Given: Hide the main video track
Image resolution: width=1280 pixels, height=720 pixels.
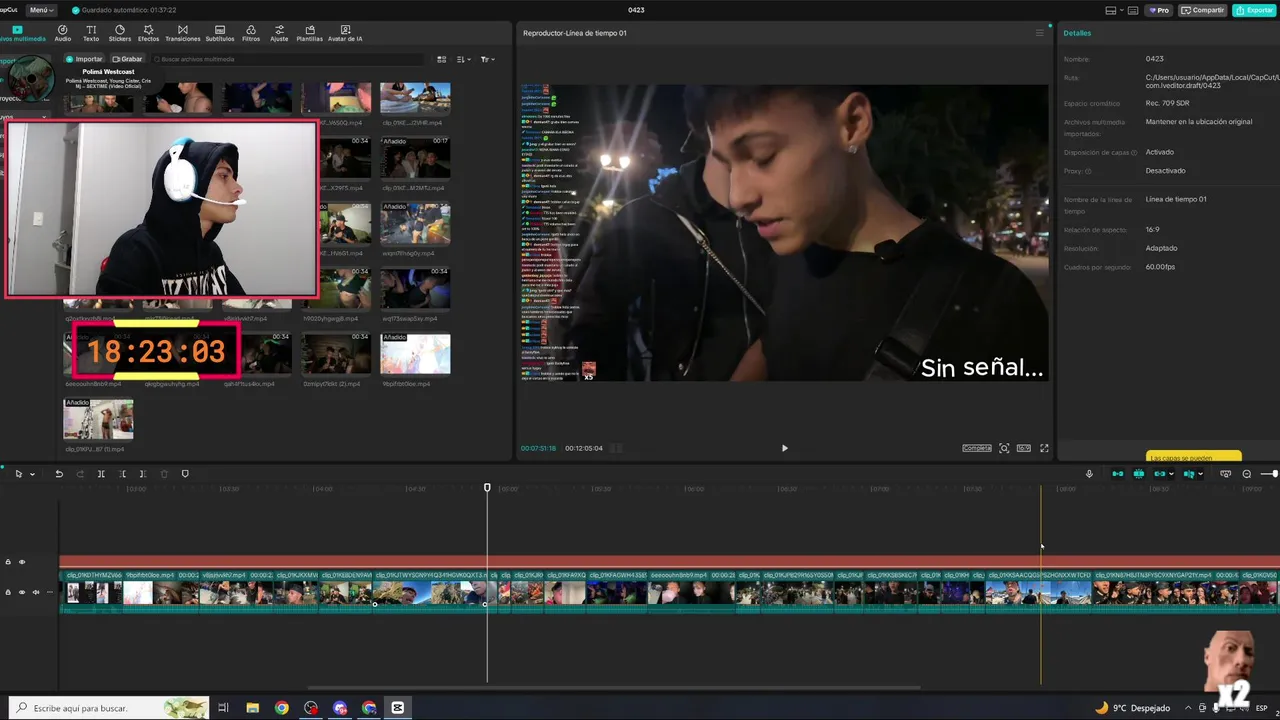Looking at the screenshot, I should pyautogui.click(x=21, y=592).
